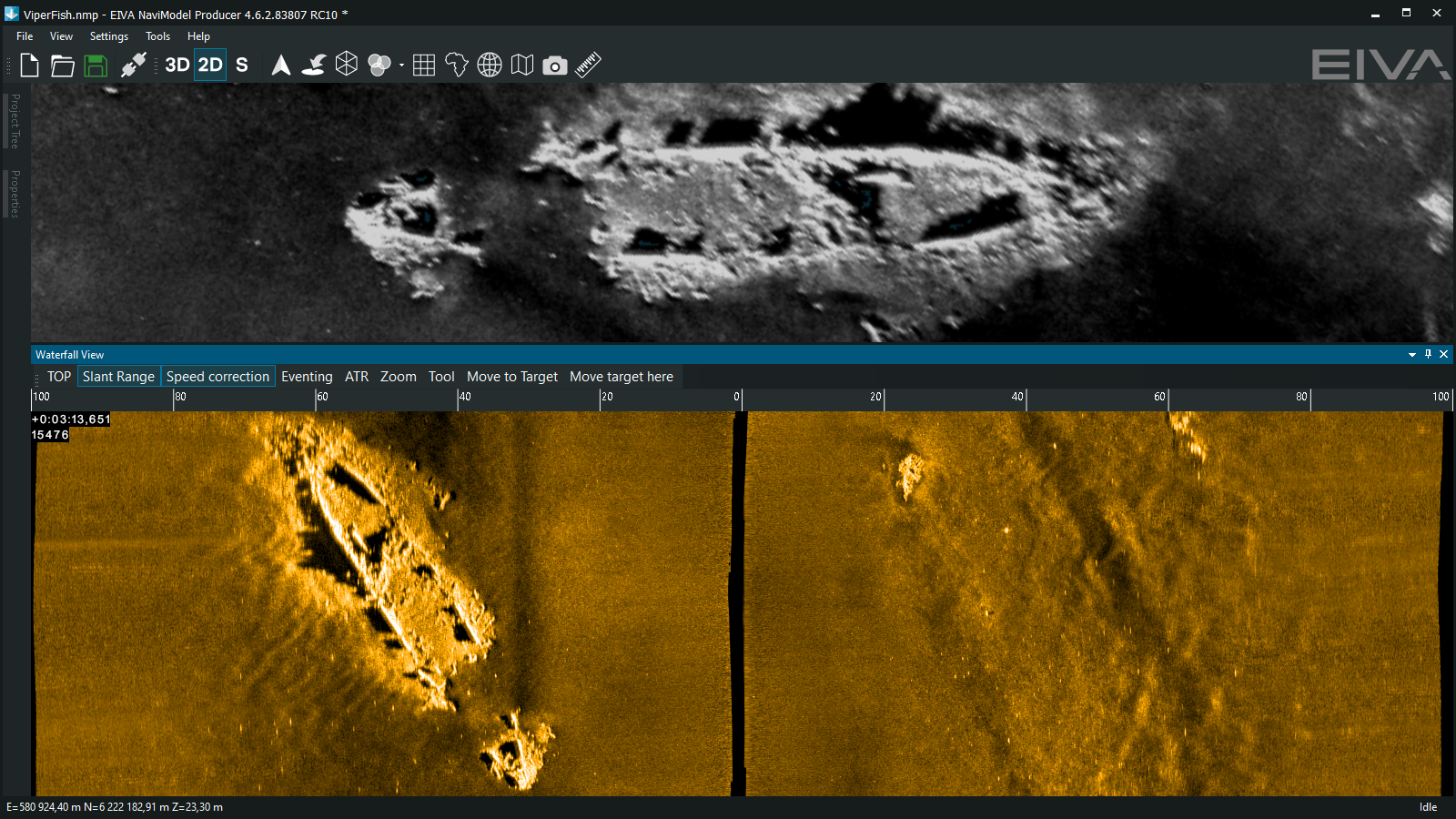
Task: Select the ruler measurement tool
Action: [588, 66]
